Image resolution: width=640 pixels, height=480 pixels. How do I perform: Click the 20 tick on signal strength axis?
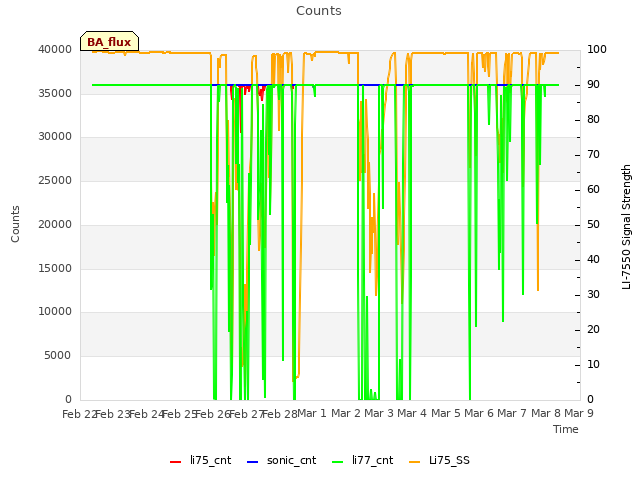click(593, 330)
